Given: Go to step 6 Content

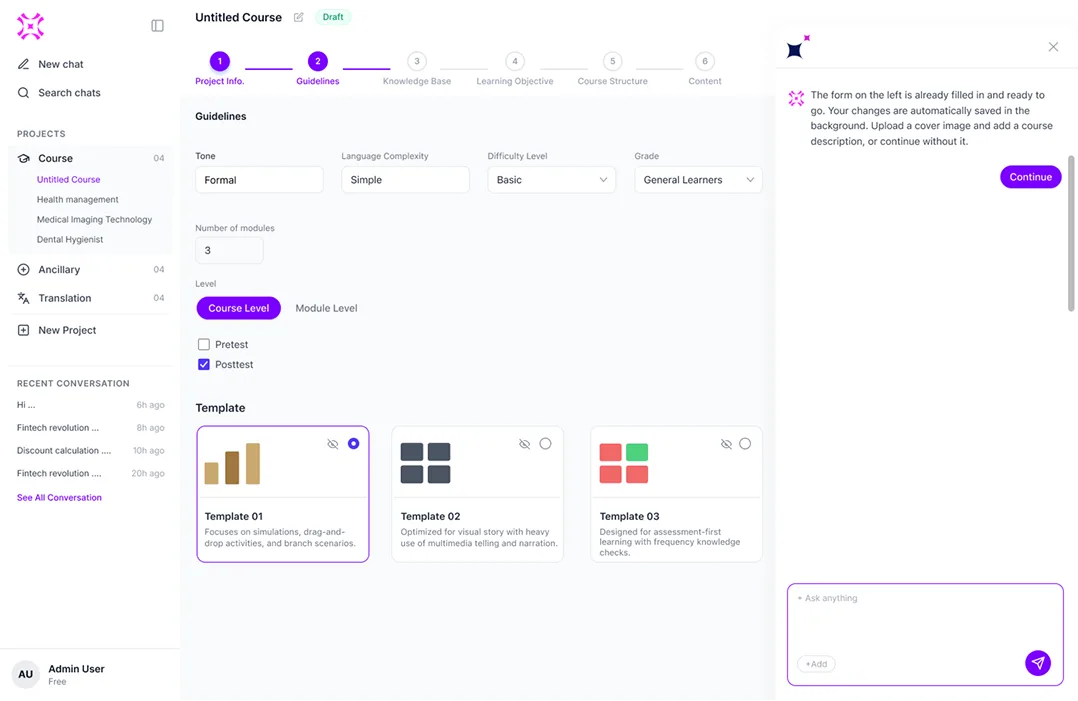Looking at the screenshot, I should (x=705, y=69).
